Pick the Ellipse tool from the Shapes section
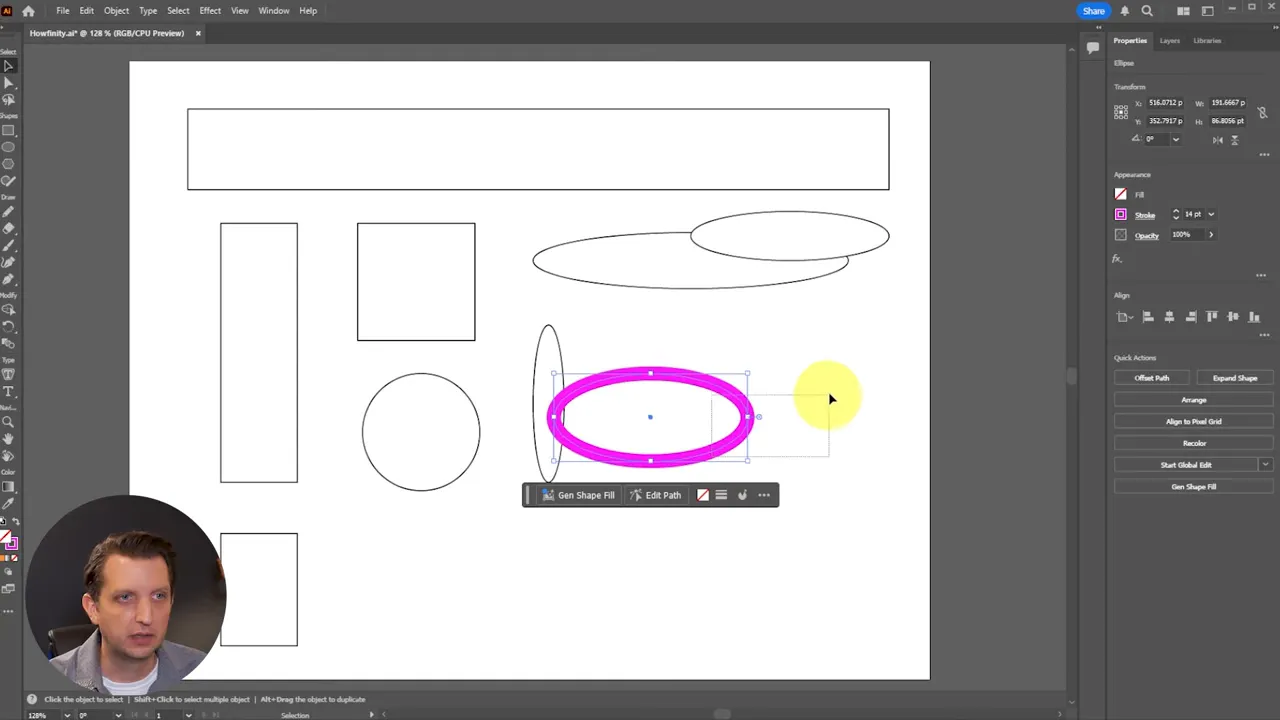Screen dimensions: 1280x720 pyautogui.click(x=9, y=148)
